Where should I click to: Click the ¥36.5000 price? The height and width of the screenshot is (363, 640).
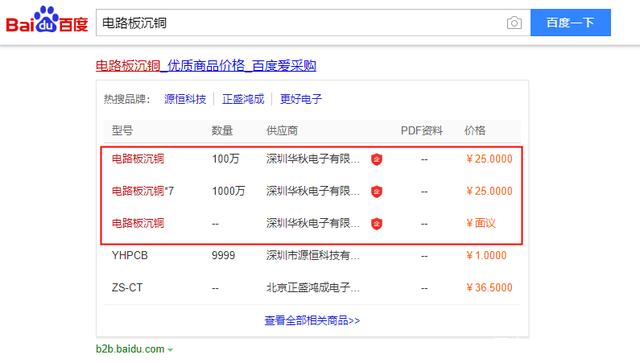pos(489,287)
